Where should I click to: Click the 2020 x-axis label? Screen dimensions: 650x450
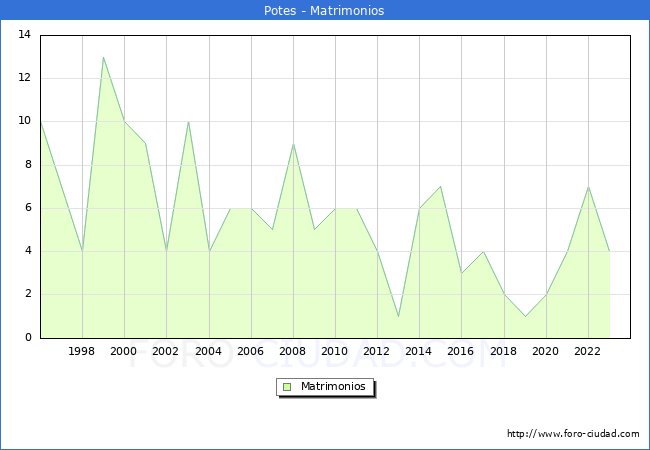tap(546, 351)
